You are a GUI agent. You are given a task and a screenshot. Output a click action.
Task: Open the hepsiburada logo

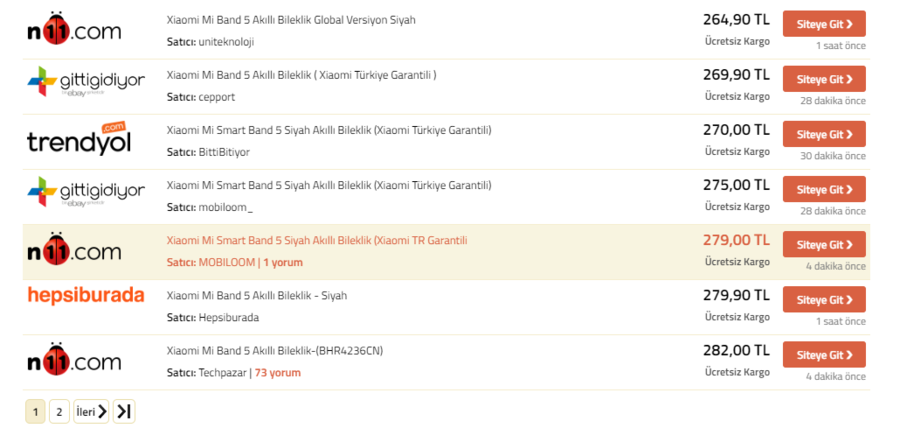pos(86,296)
